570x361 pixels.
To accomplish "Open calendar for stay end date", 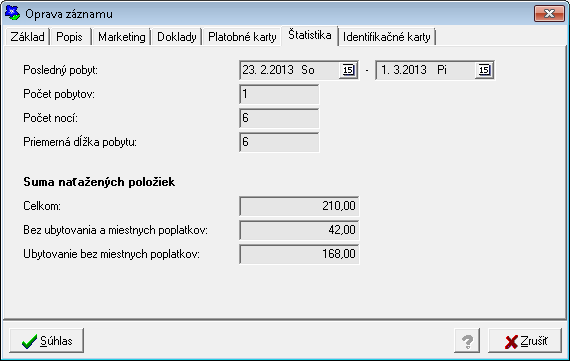I will click(x=484, y=70).
